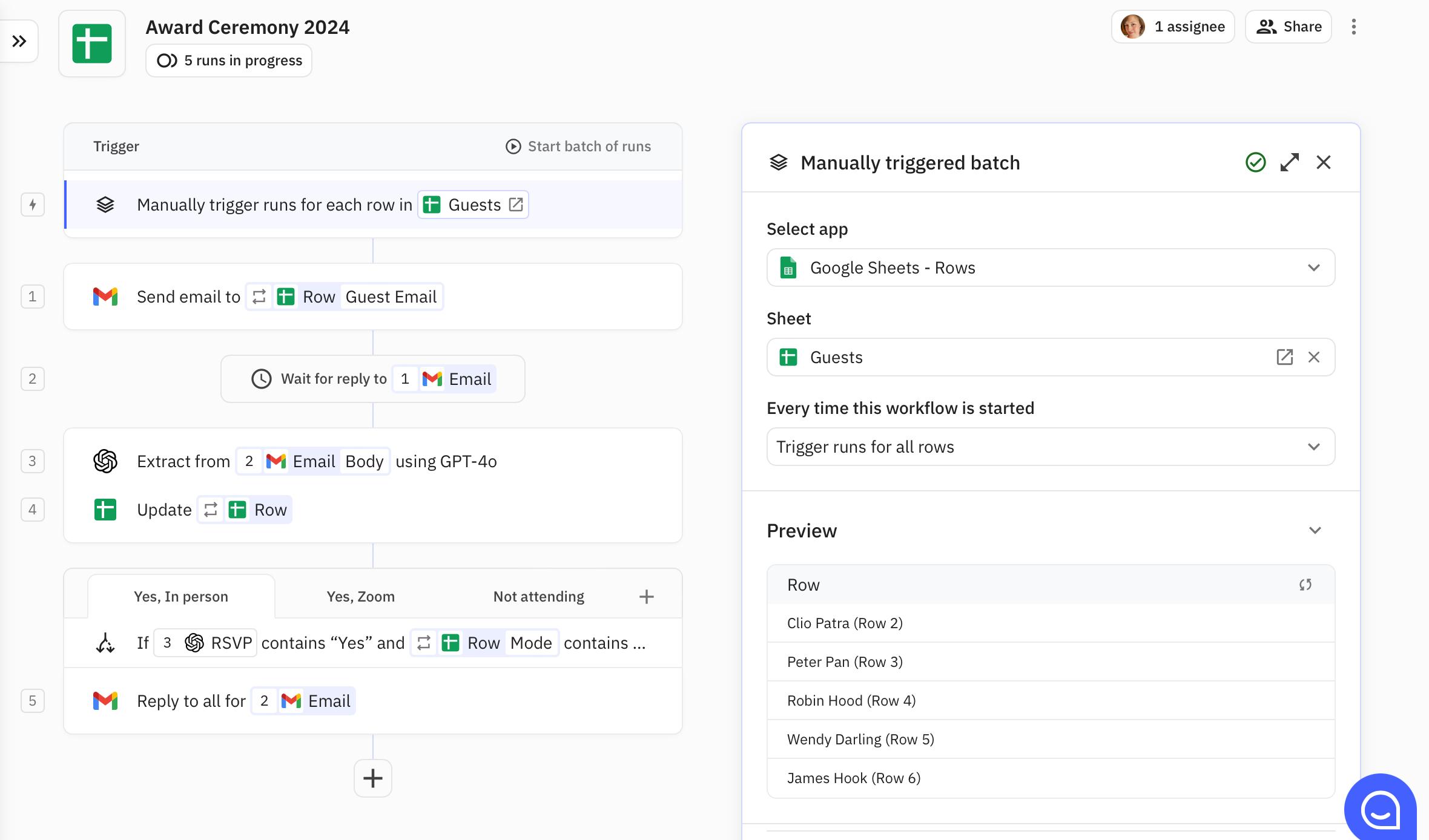Add a new step with plus button
1429x840 pixels.
372,778
